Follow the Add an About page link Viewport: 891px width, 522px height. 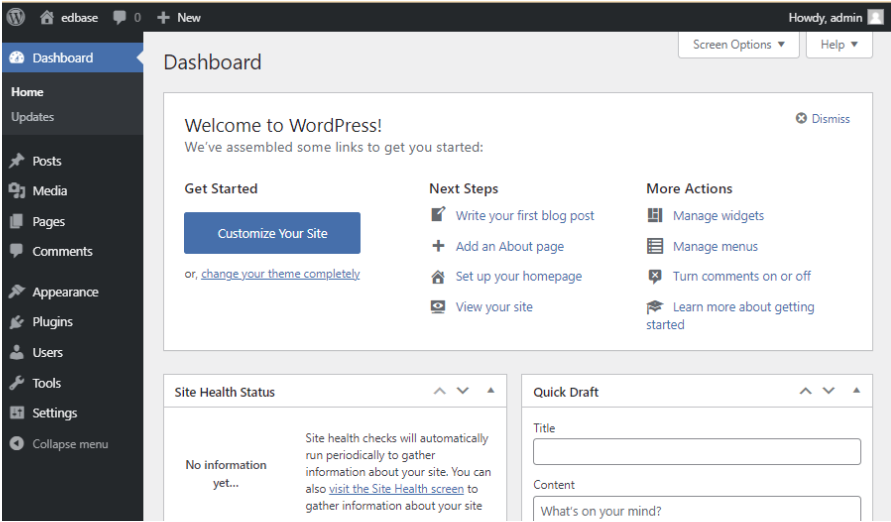pos(510,246)
